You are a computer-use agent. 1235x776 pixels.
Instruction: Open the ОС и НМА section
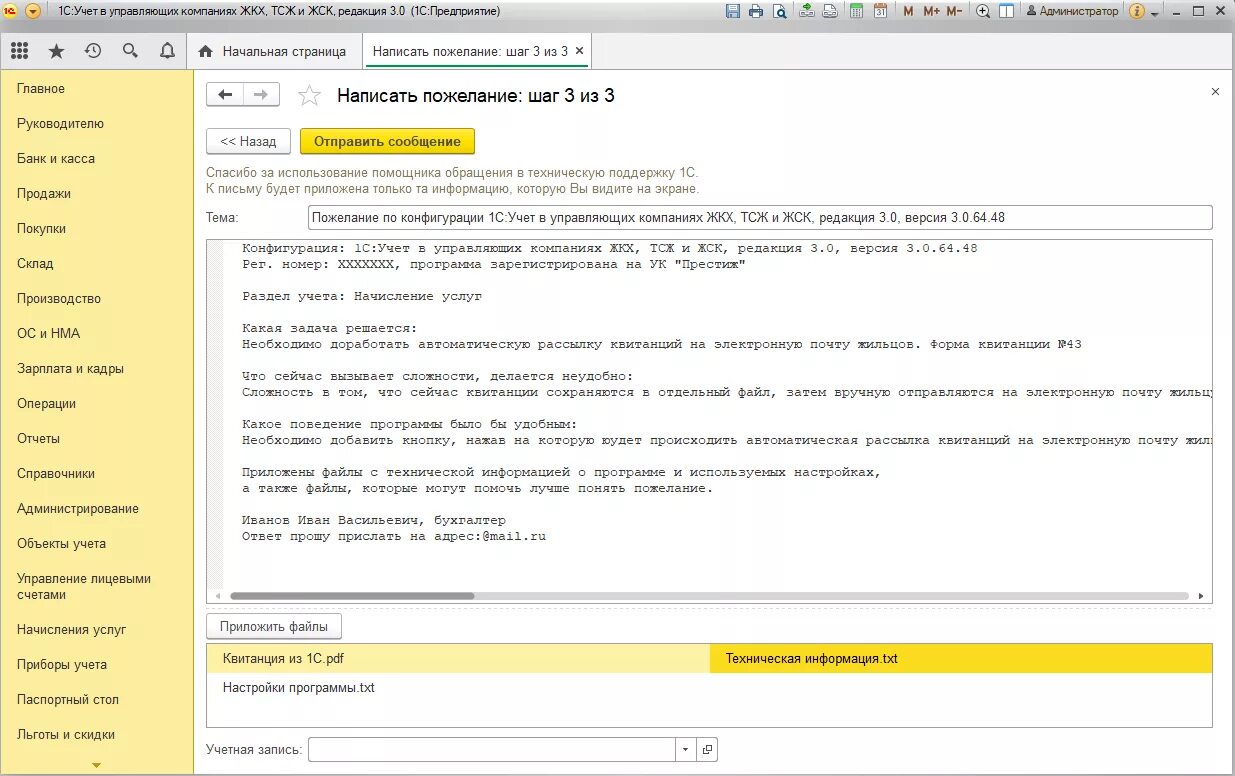[x=48, y=334]
